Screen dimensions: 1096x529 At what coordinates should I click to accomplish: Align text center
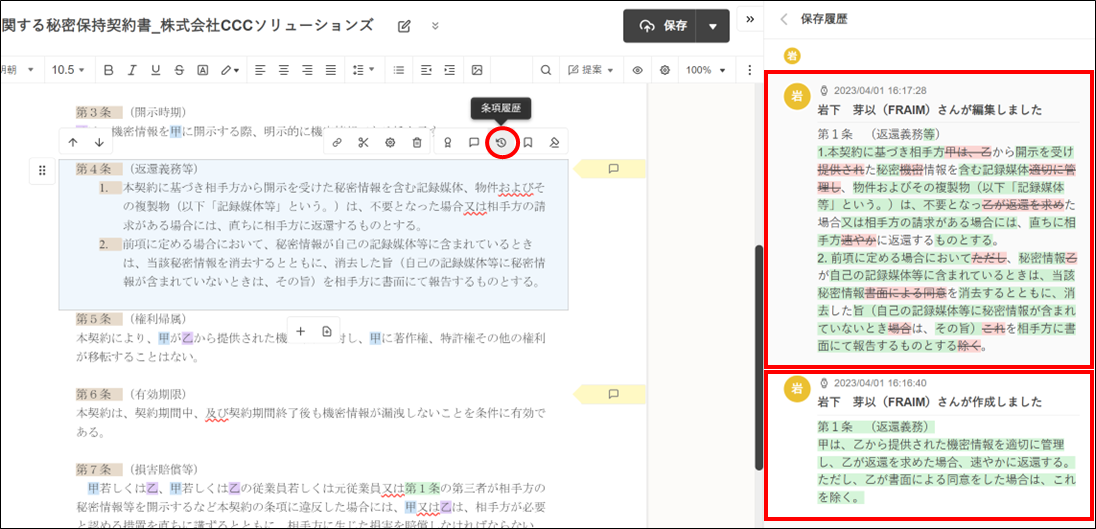[x=284, y=70]
